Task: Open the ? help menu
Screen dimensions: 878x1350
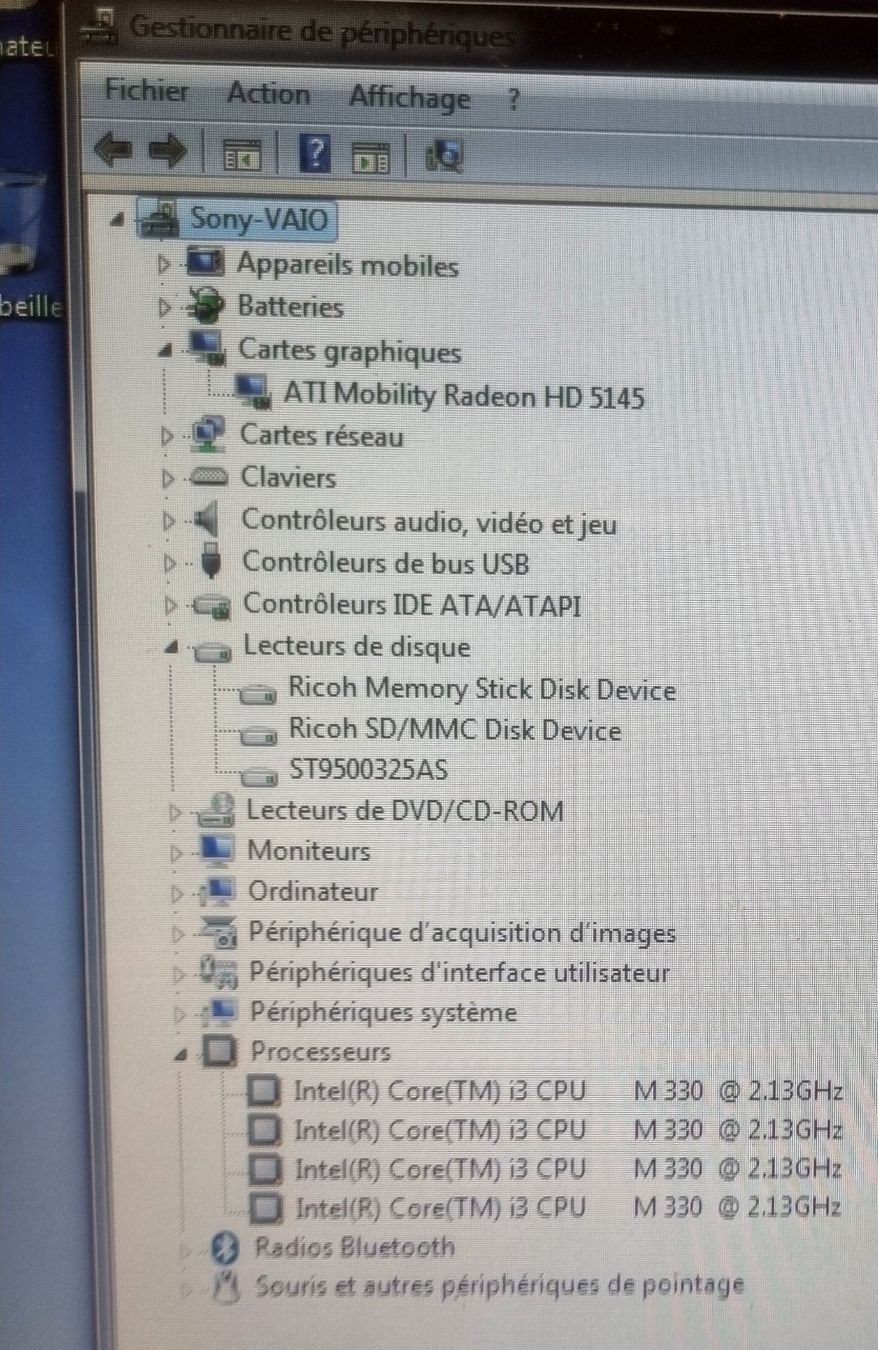Action: click(514, 100)
